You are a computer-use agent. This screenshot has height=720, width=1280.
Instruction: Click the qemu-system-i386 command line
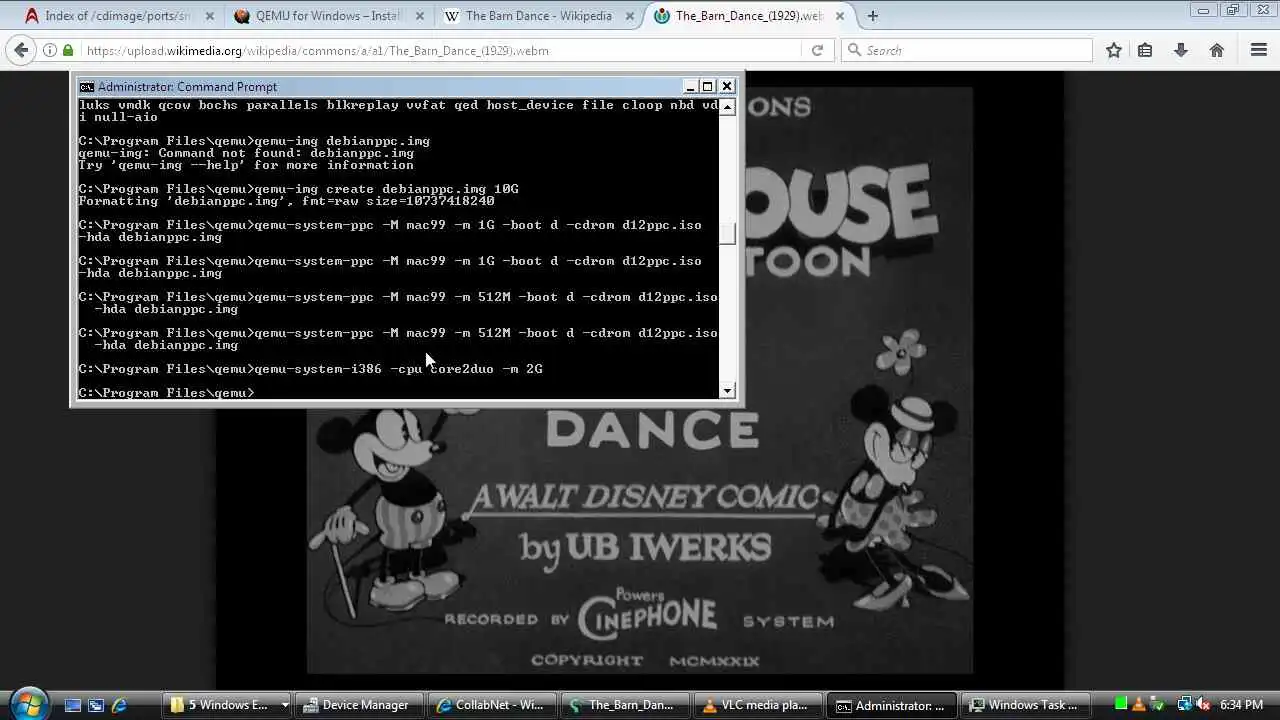[x=311, y=369]
